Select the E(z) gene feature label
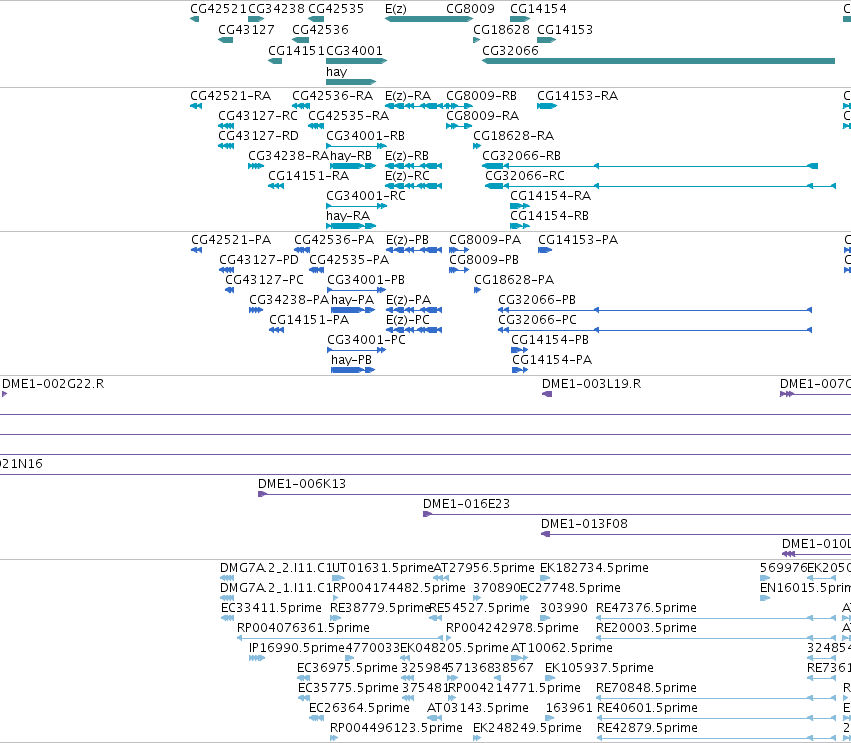 tap(396, 9)
